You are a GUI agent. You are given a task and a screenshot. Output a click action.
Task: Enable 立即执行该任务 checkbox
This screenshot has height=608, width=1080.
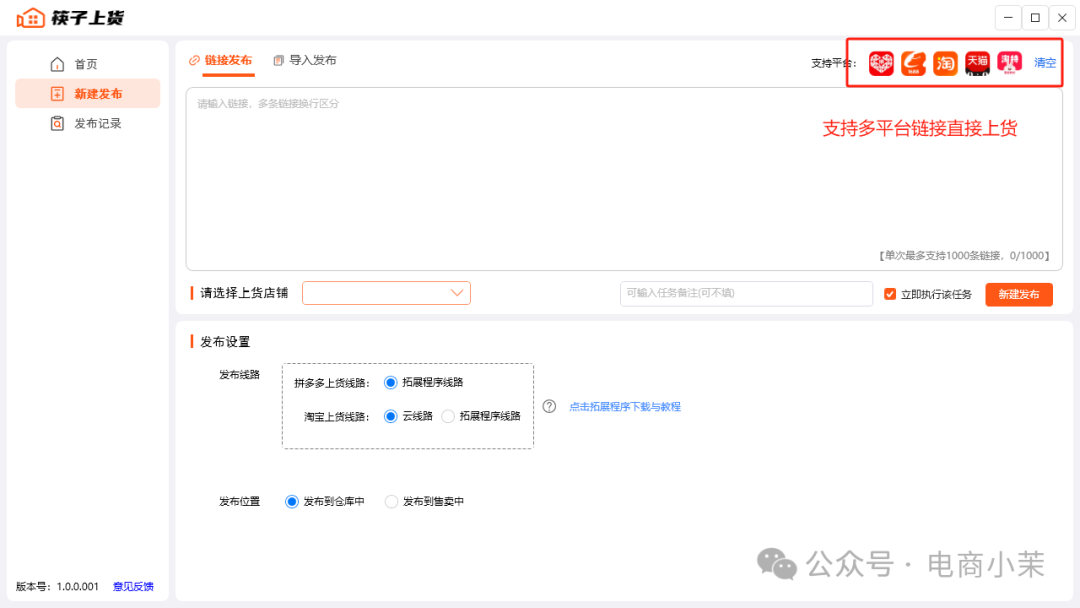889,293
